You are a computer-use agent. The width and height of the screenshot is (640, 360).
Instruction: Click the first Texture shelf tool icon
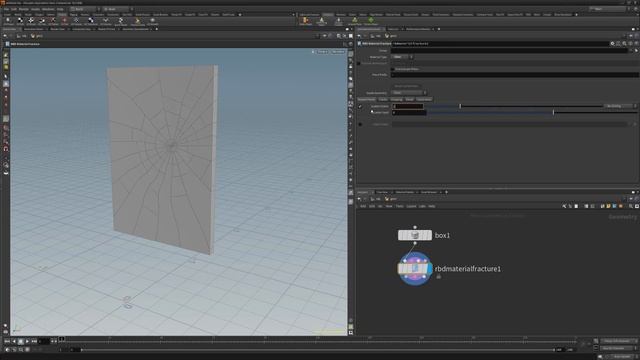[8, 21]
